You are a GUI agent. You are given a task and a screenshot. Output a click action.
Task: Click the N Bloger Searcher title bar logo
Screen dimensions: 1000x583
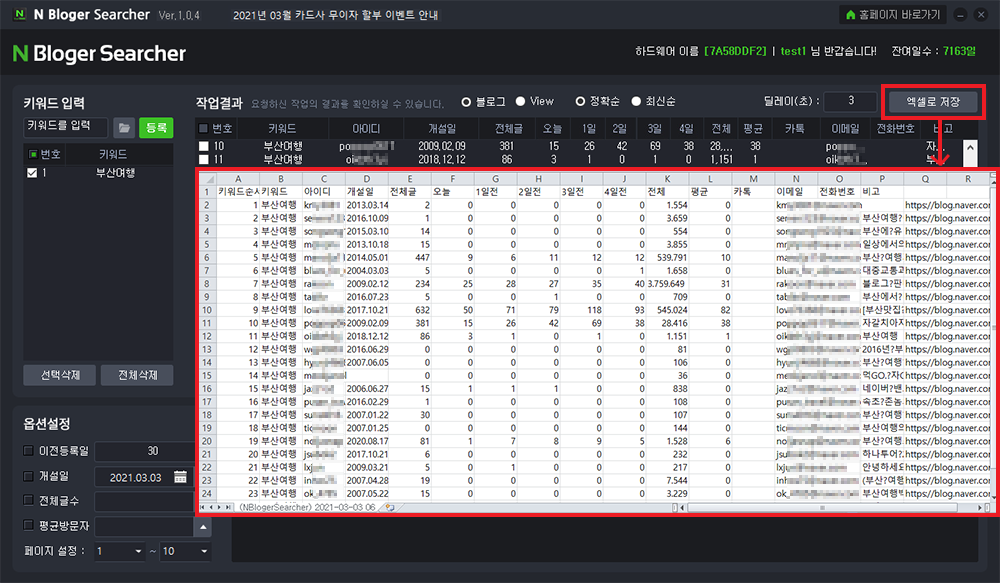tap(20, 14)
